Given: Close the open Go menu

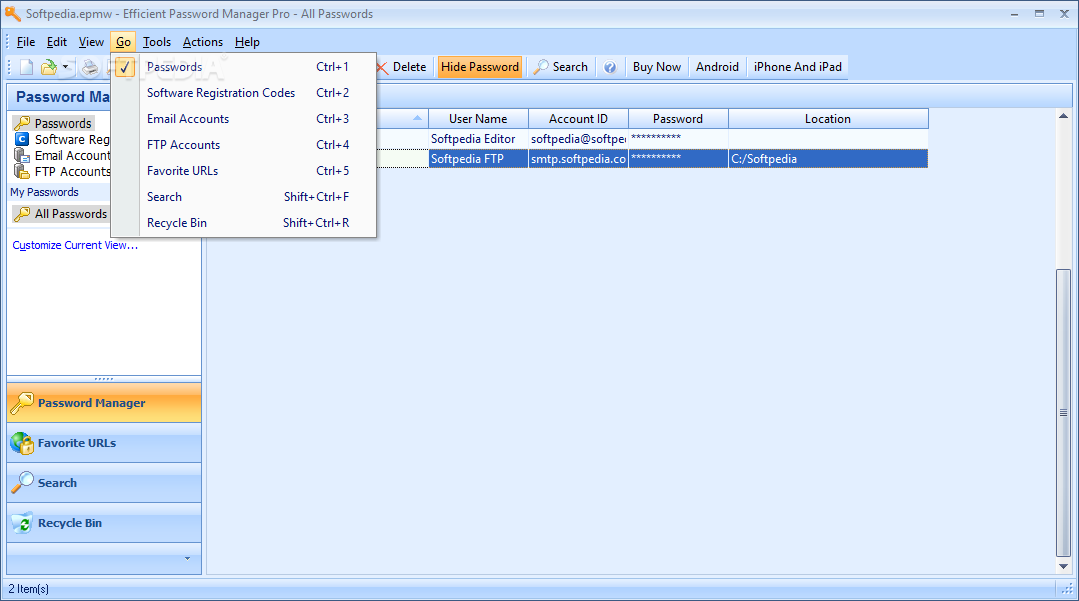Looking at the screenshot, I should tap(123, 42).
